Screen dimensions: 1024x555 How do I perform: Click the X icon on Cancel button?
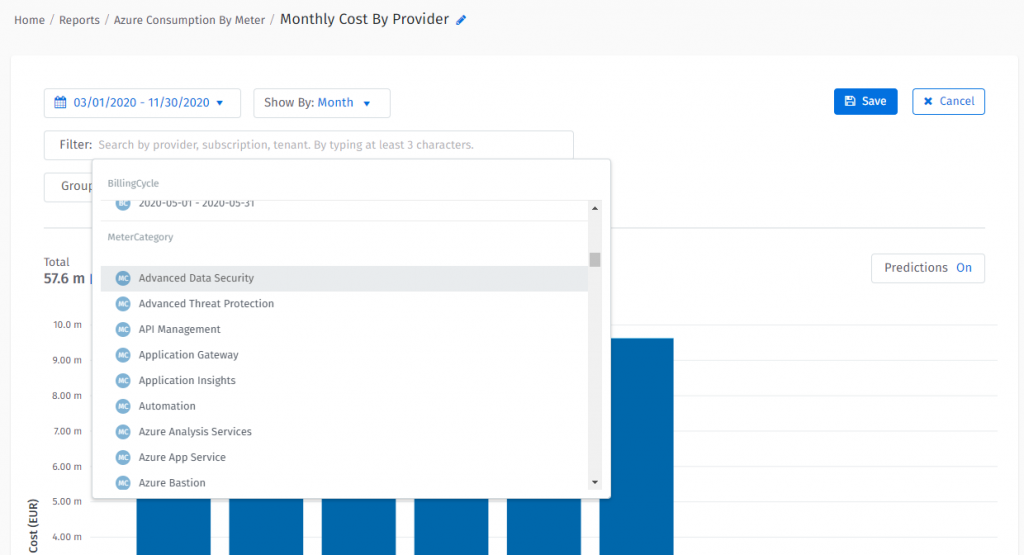[928, 102]
